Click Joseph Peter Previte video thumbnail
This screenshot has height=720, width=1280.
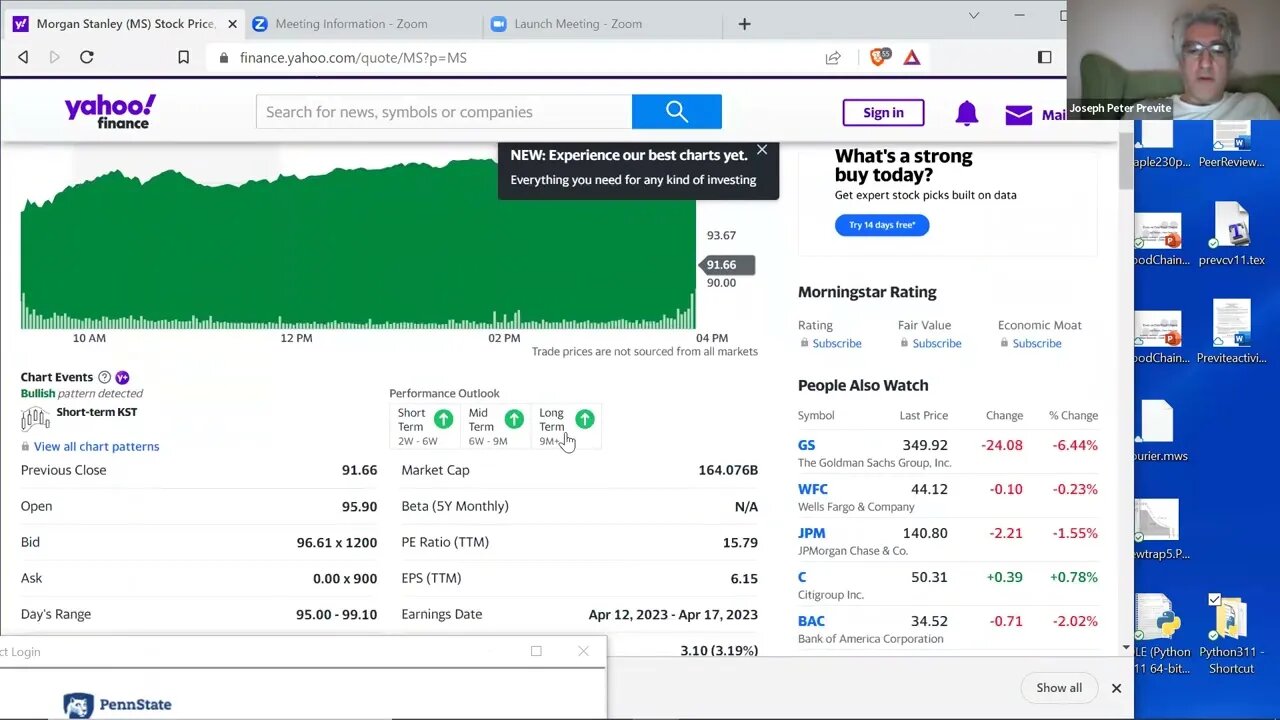tap(1173, 60)
